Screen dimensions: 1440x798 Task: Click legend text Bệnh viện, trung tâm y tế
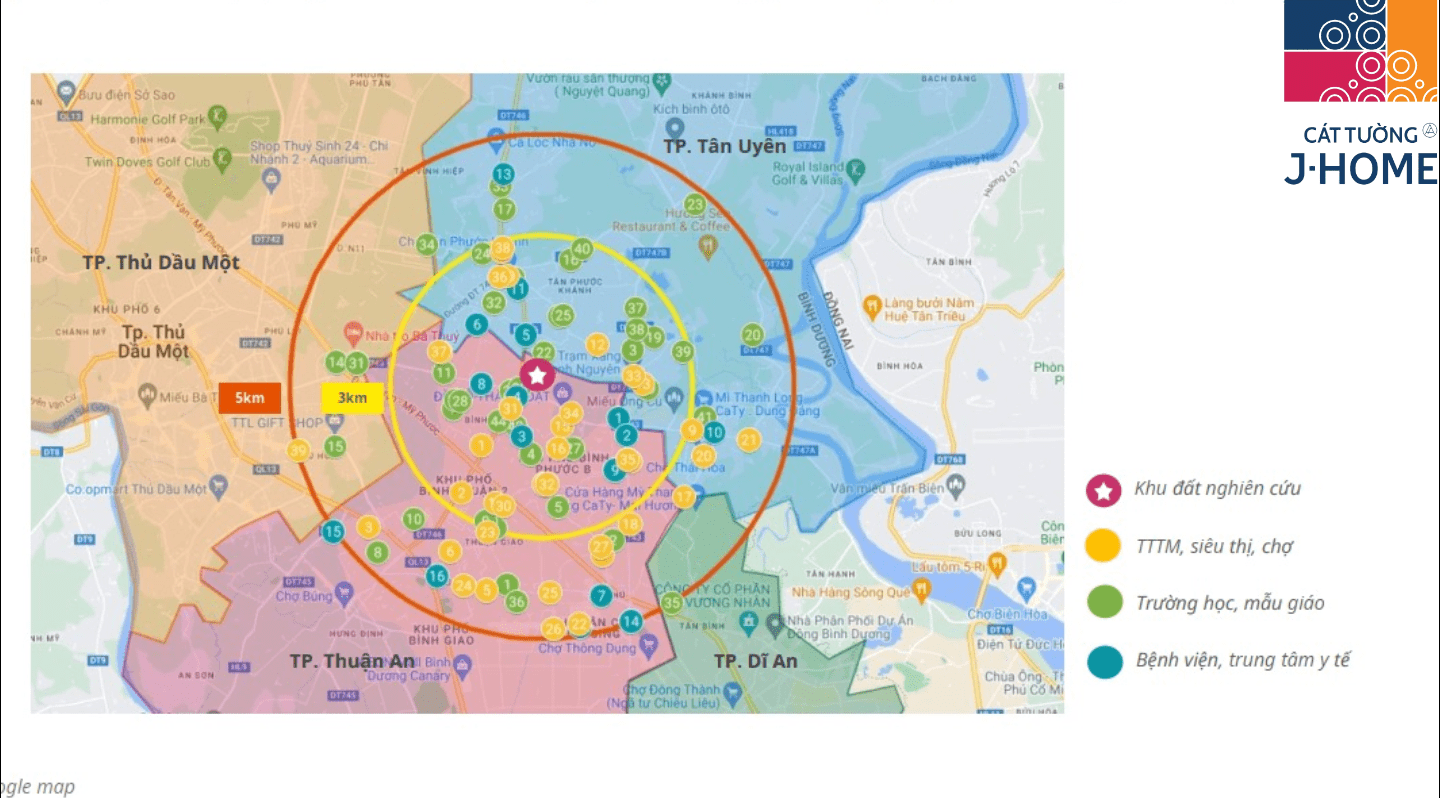tap(1243, 661)
